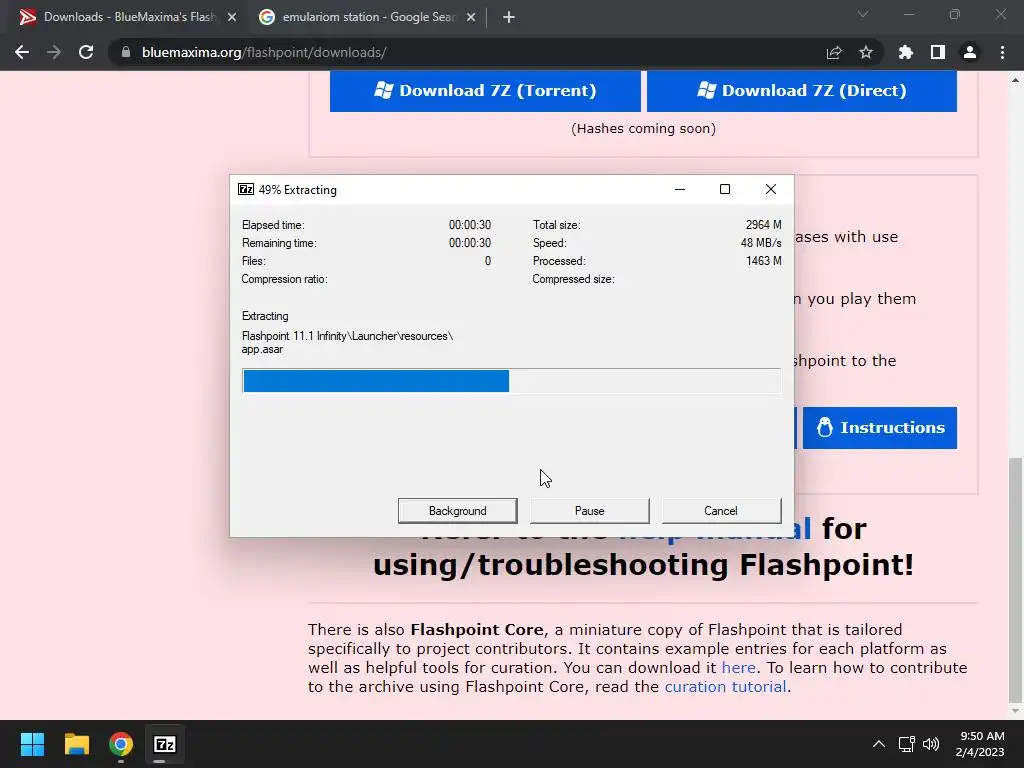Open the help manual link
Image resolution: width=1024 pixels, height=768 pixels.
tap(715, 528)
